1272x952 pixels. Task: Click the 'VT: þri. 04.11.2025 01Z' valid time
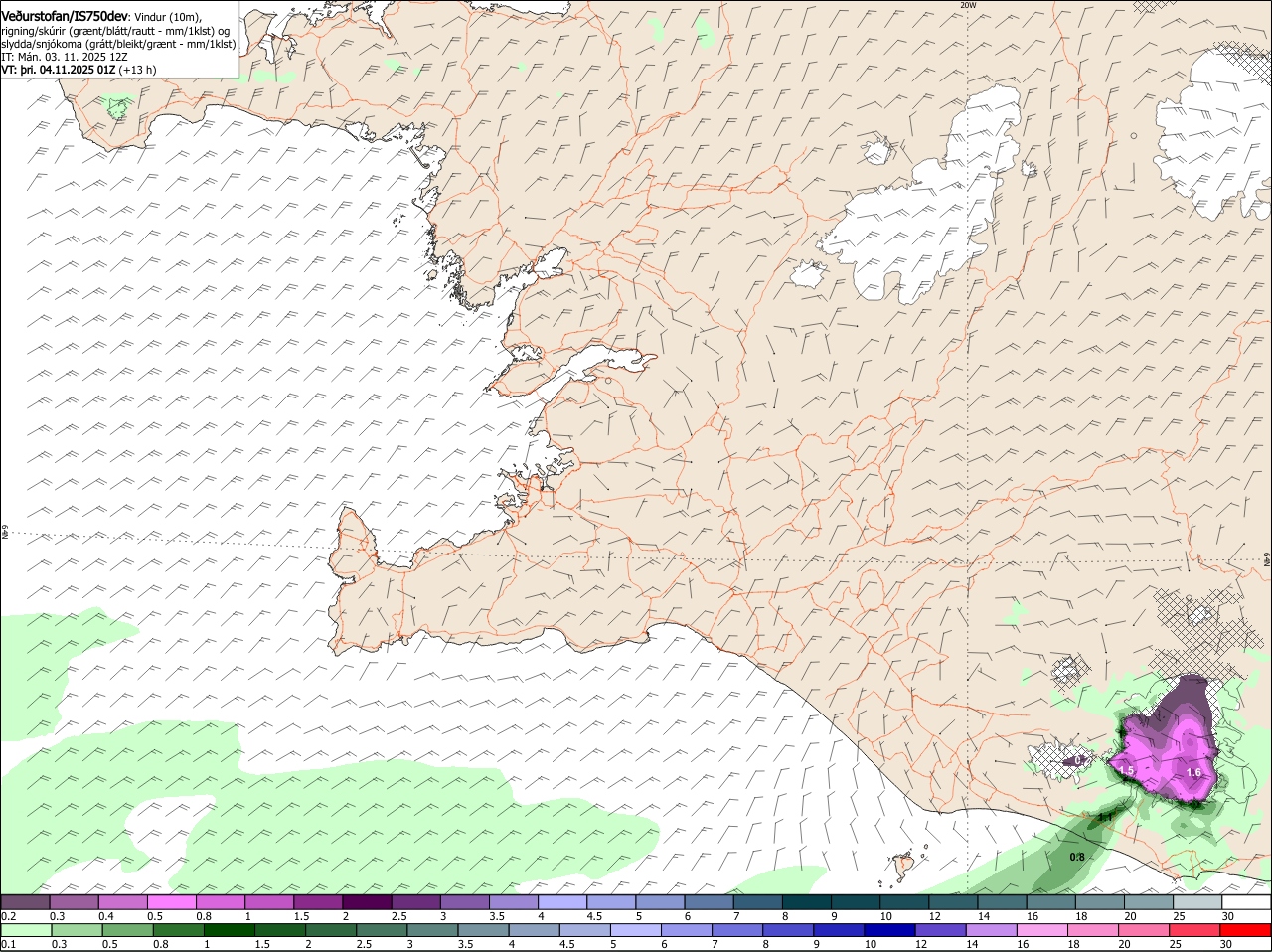(59, 70)
